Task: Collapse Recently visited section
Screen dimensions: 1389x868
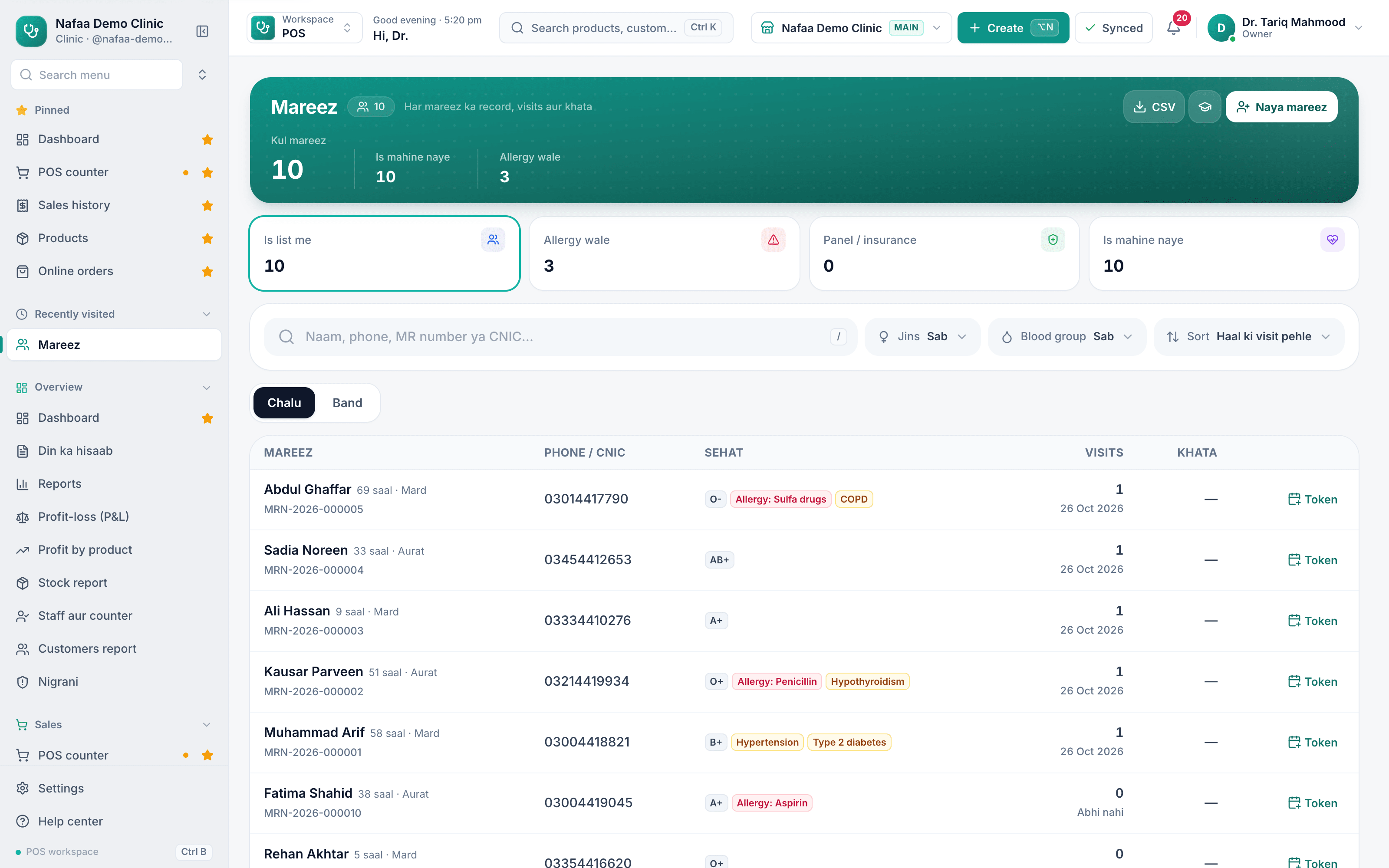Action: [207, 314]
